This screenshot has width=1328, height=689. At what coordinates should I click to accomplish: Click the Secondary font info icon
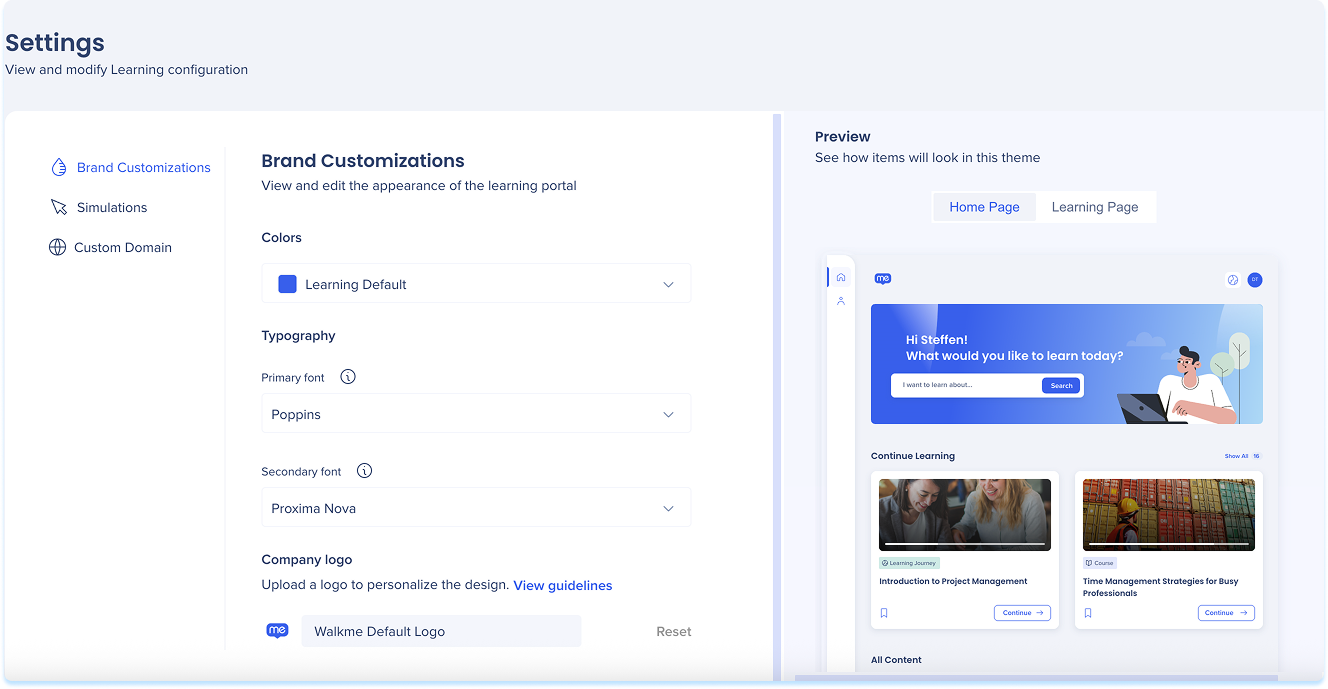point(365,471)
